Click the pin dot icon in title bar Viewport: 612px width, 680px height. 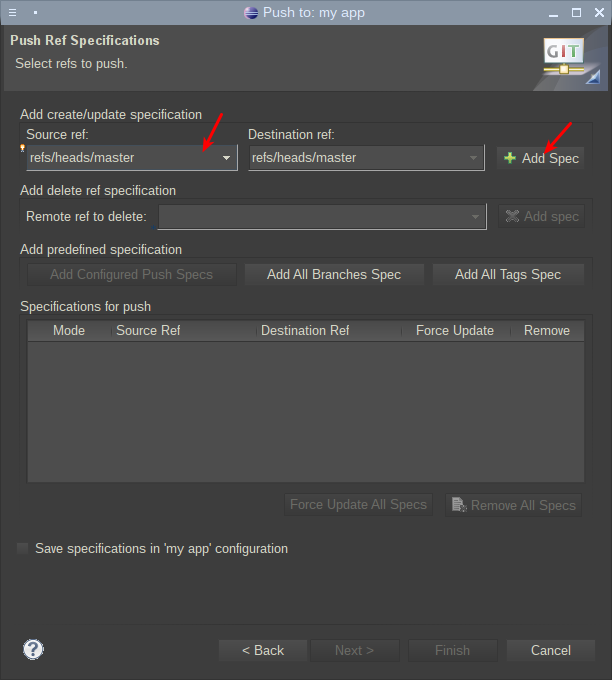[x=36, y=13]
